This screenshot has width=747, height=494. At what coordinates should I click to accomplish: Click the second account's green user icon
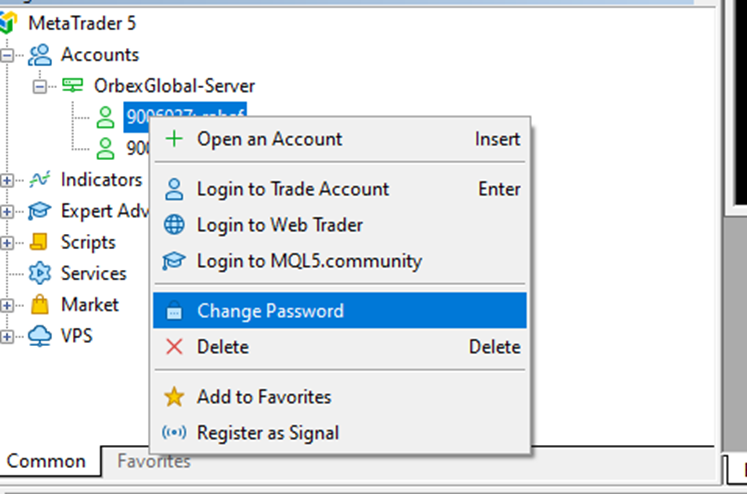(x=105, y=148)
